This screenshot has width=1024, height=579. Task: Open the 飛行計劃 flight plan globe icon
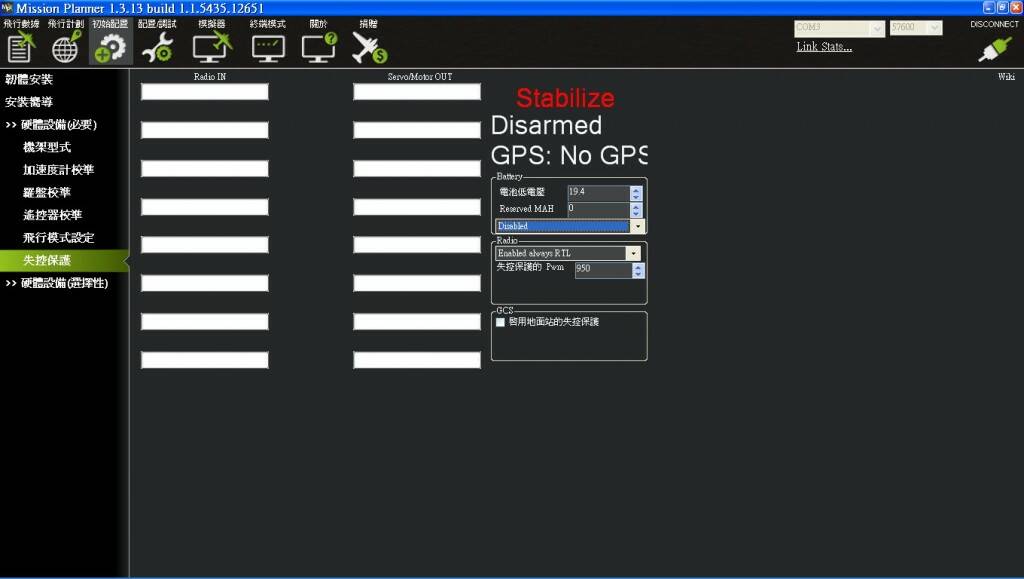pyautogui.click(x=66, y=46)
